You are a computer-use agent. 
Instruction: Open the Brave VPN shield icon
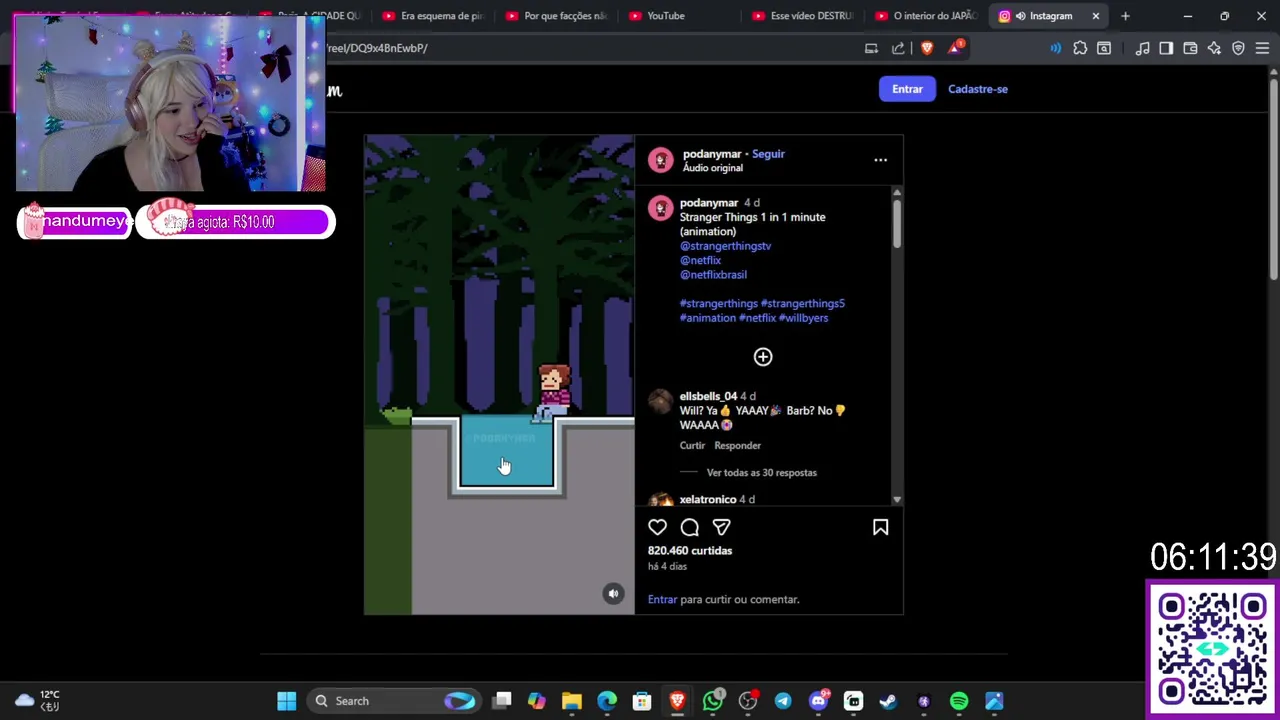[x=1238, y=48]
